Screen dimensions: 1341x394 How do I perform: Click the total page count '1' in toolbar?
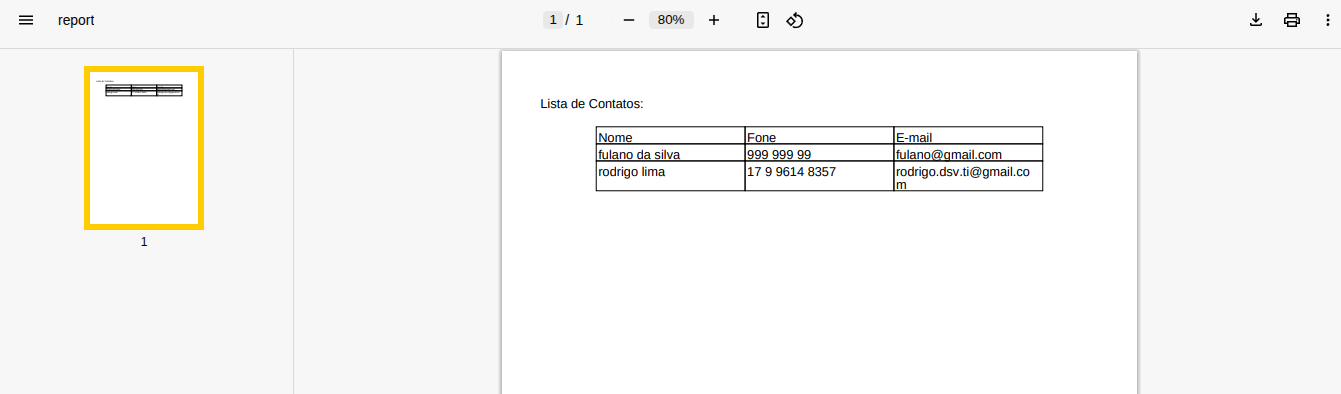[579, 20]
